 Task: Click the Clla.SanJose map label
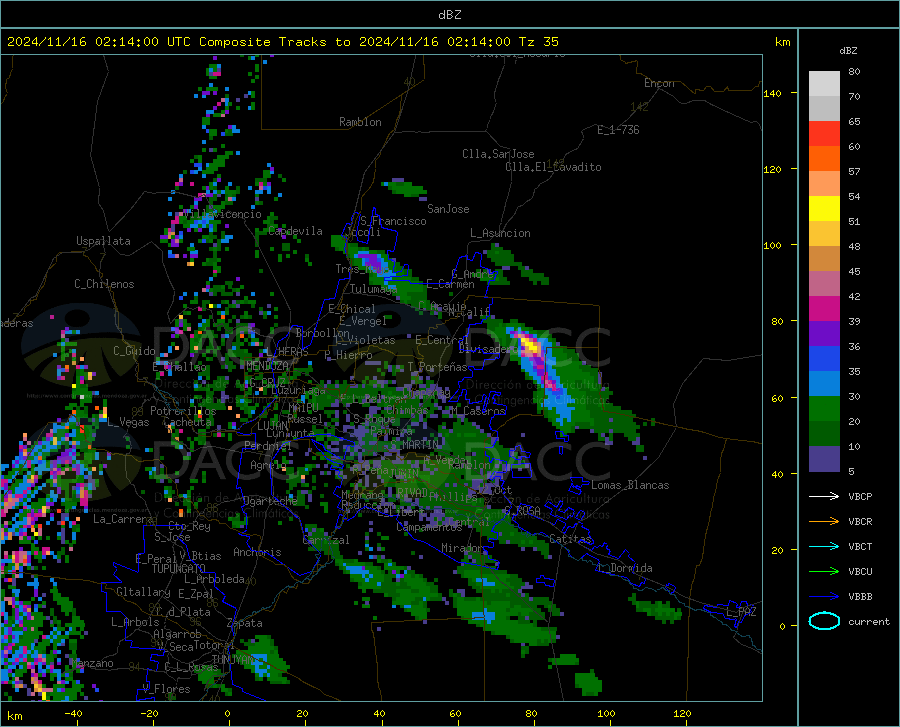coord(498,154)
